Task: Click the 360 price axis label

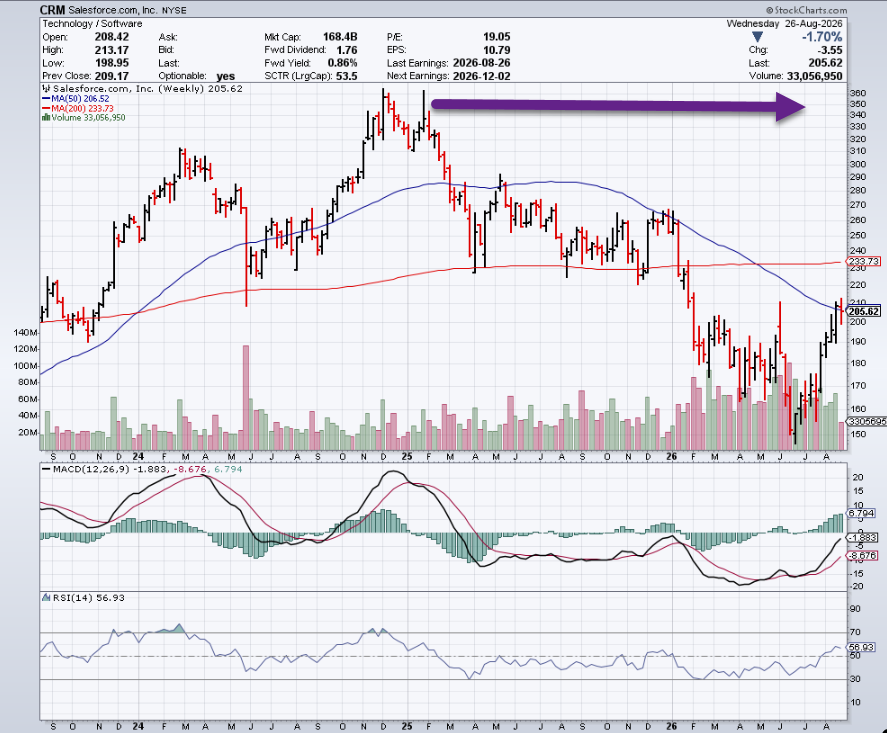Action: pyautogui.click(x=858, y=93)
